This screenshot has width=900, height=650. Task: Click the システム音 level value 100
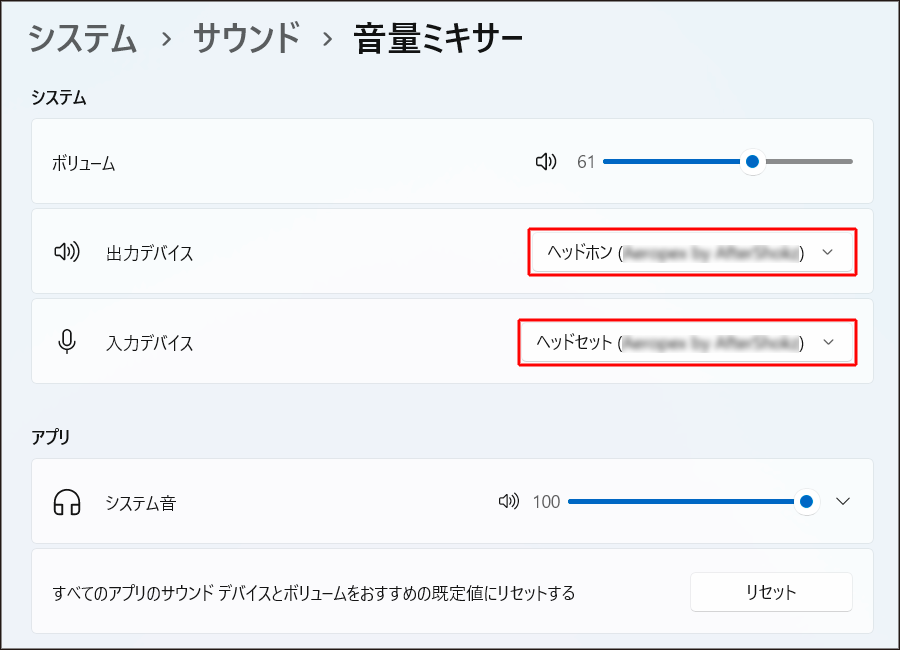coord(546,502)
